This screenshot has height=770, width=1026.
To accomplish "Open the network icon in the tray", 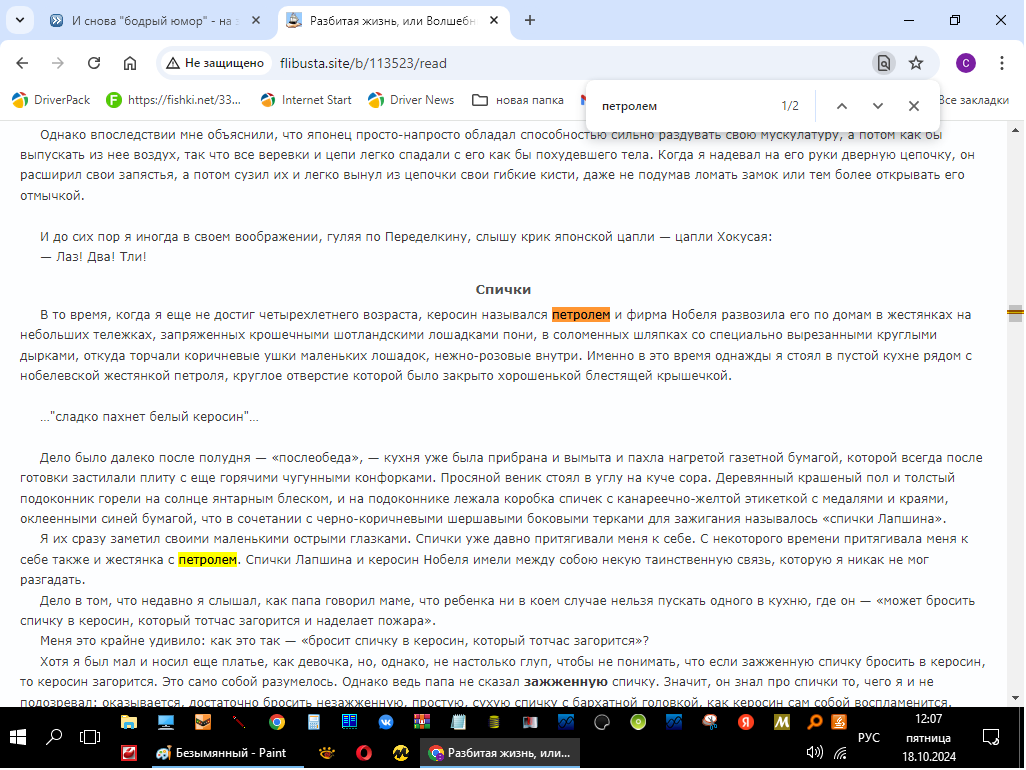I will click(x=841, y=753).
